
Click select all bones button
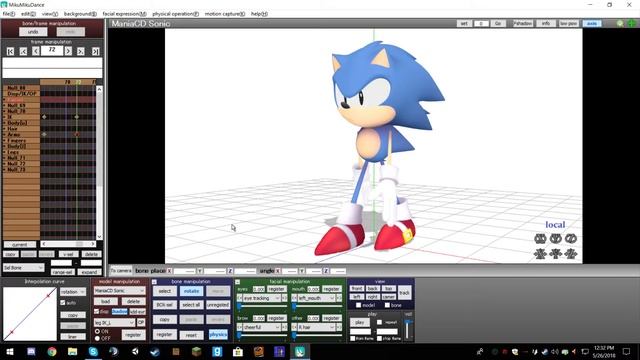tap(191, 305)
